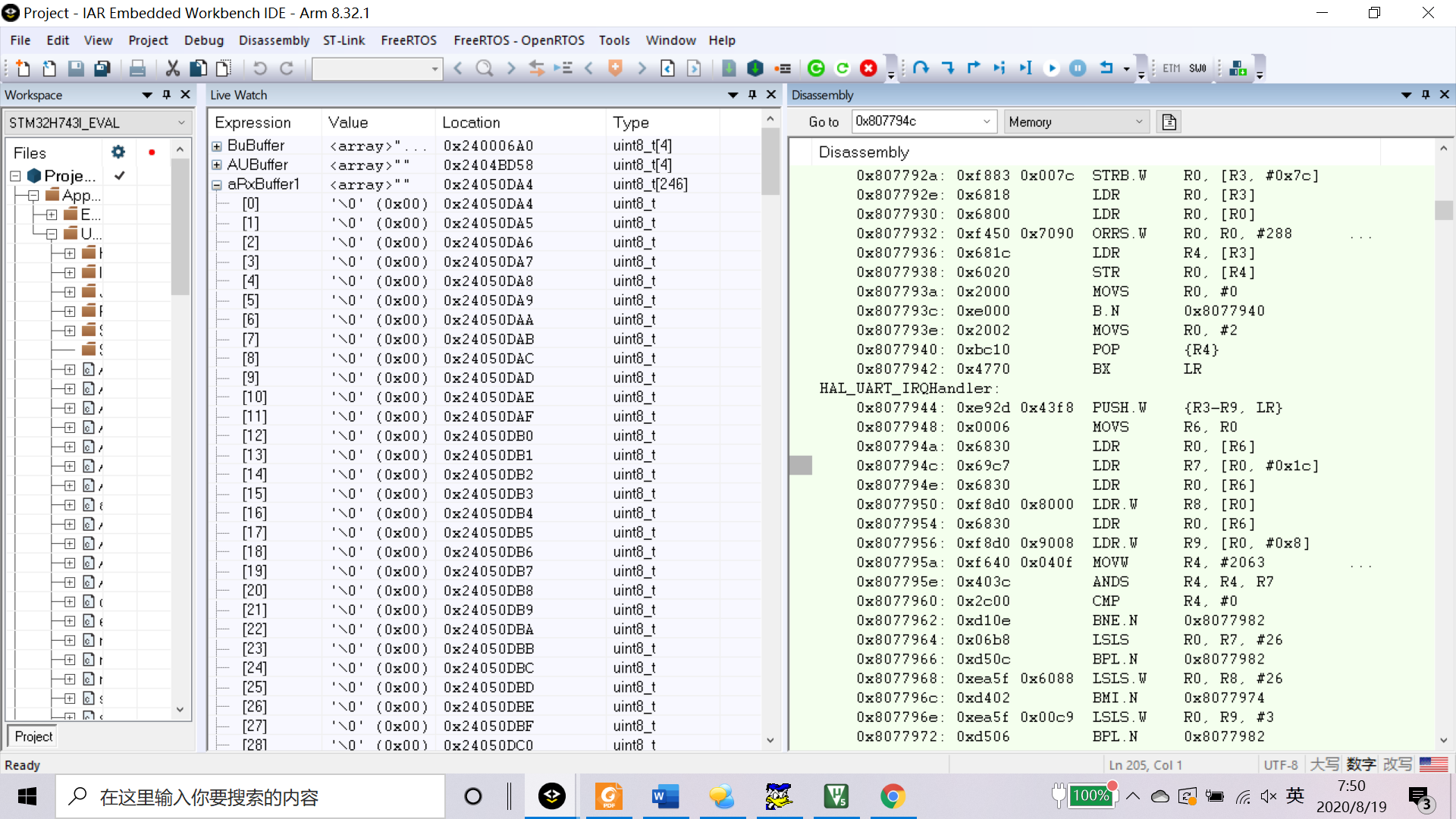Restart the debugger with the white-circle icon

coord(843,68)
